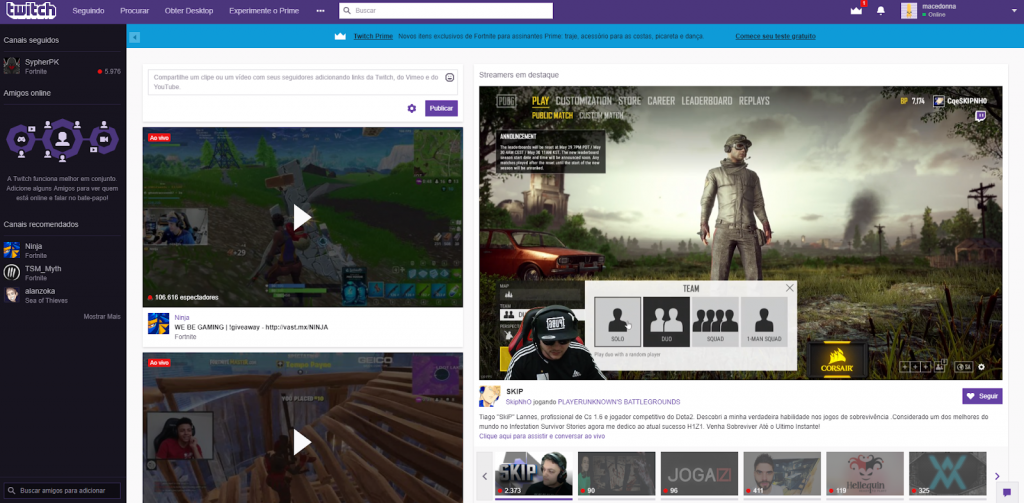Open recommended channel alanzoka
Image resolution: width=1024 pixels, height=503 pixels.
62,295
